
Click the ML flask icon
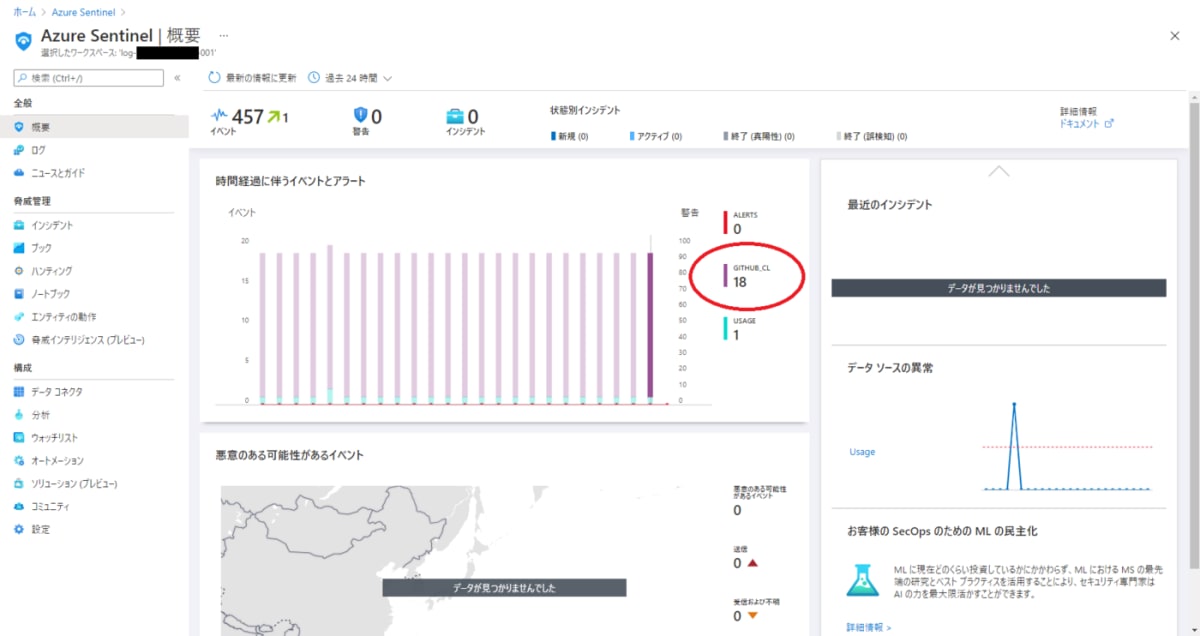coord(862,581)
